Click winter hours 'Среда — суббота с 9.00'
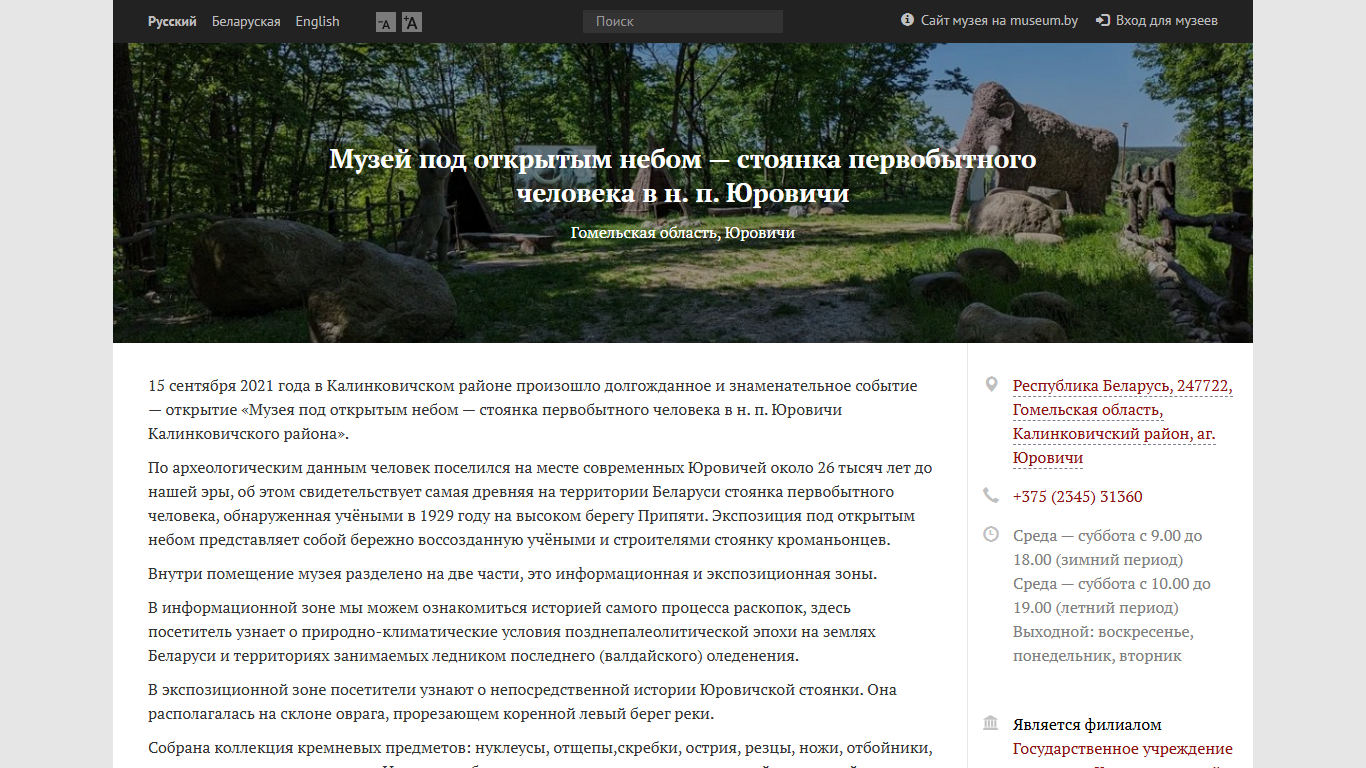Image resolution: width=1366 pixels, height=768 pixels. [1108, 548]
